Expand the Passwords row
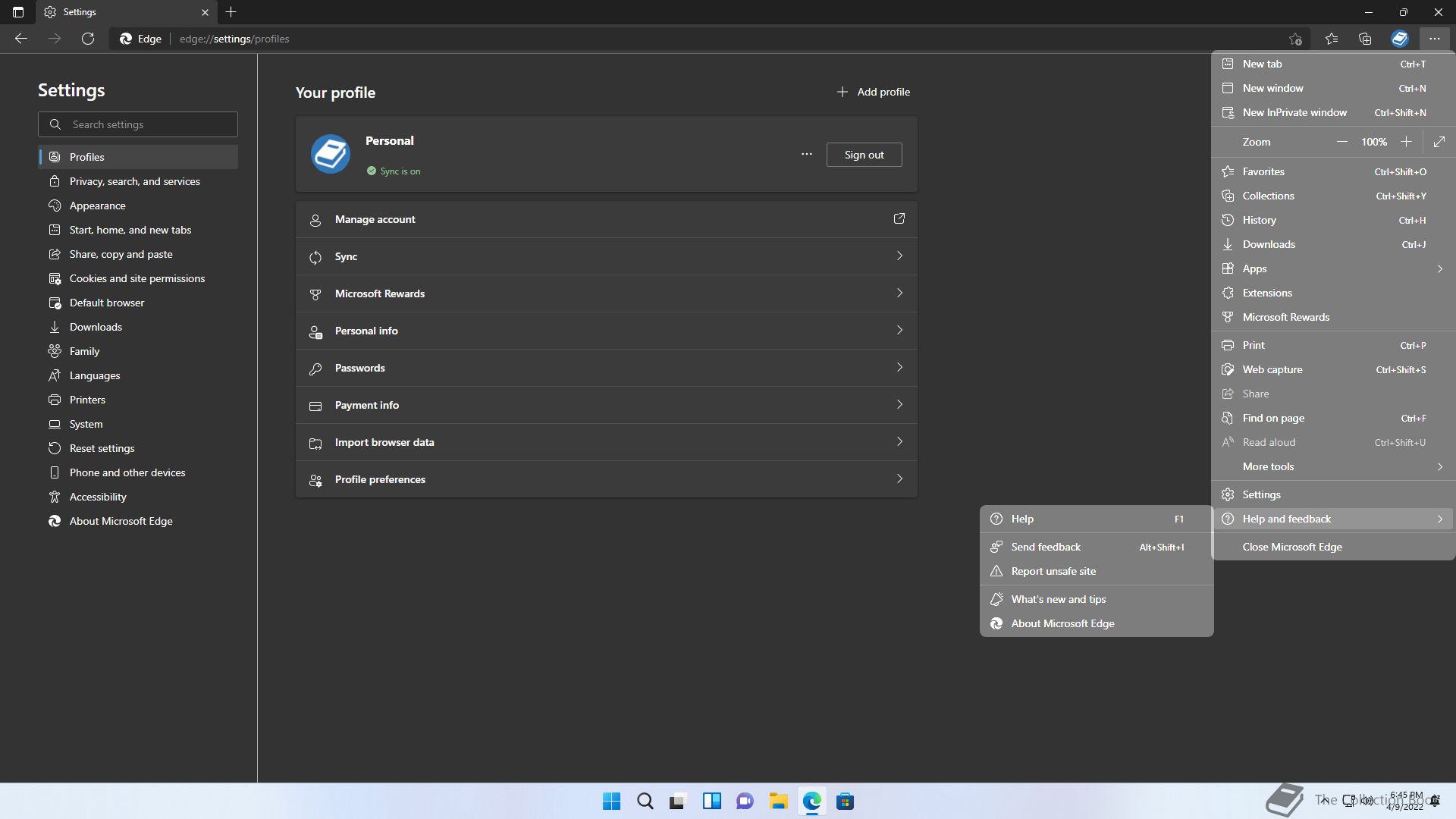Viewport: 1456px width, 819px height. [607, 368]
